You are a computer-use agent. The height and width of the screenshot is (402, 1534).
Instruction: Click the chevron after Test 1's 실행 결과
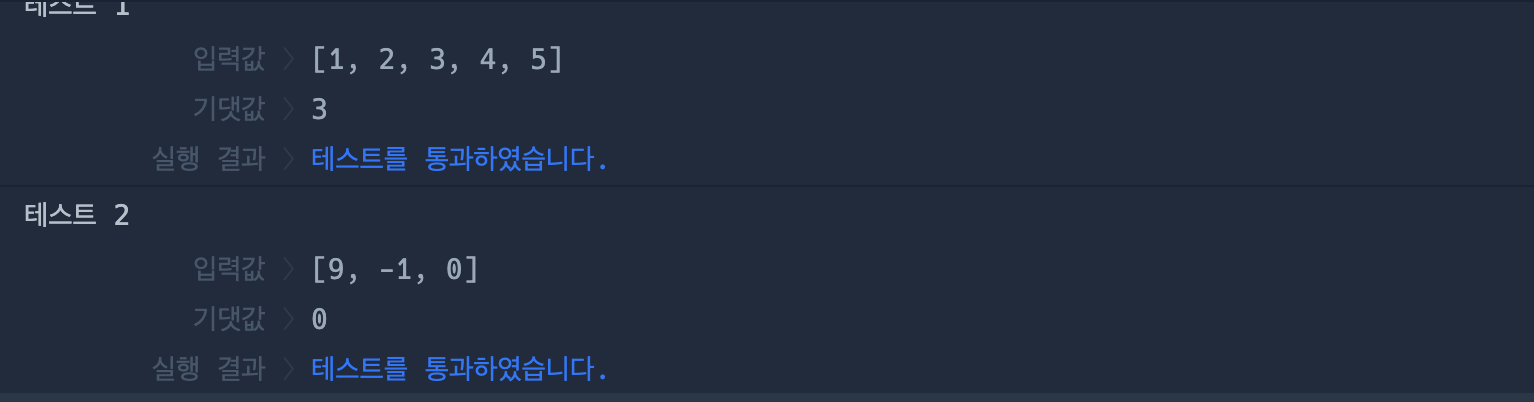[288, 159]
